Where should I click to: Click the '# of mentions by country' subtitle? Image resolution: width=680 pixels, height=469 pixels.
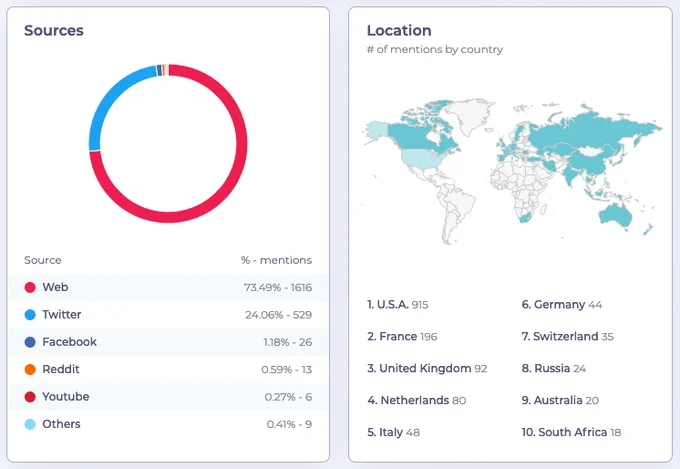(x=435, y=49)
